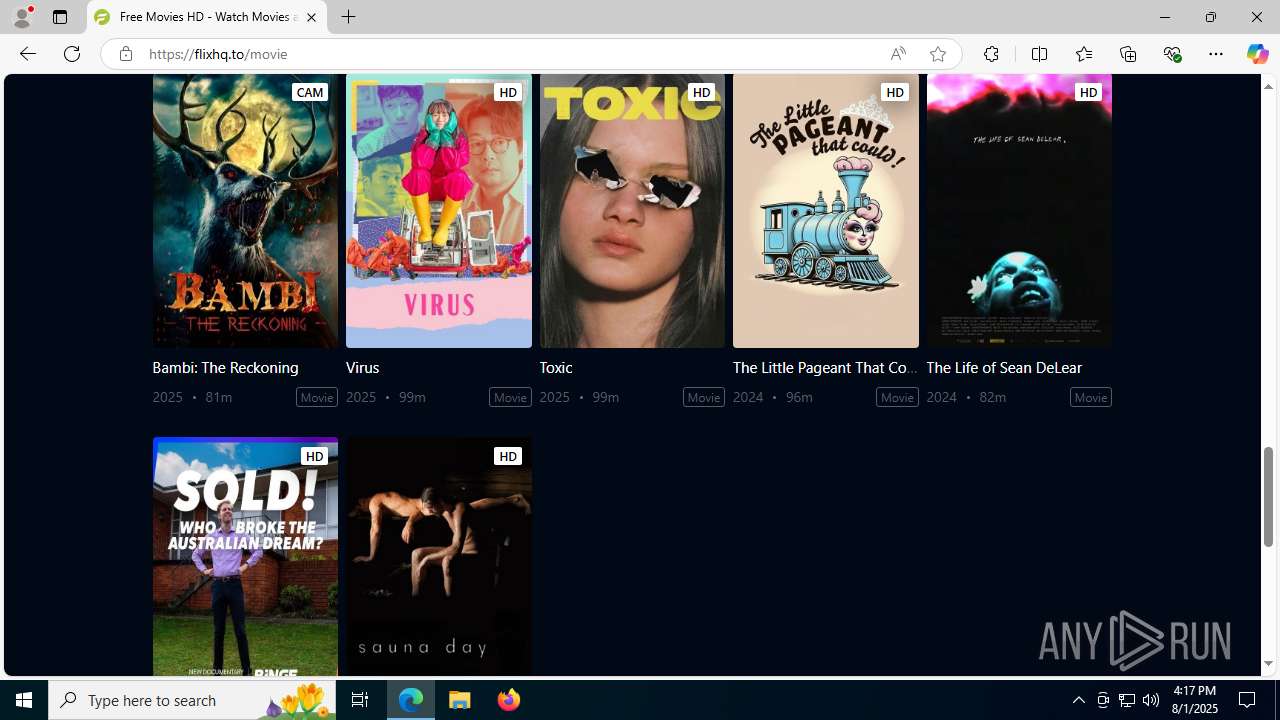This screenshot has height=720, width=1280.
Task: Open The Little Pageant That Could poster
Action: coord(826,211)
